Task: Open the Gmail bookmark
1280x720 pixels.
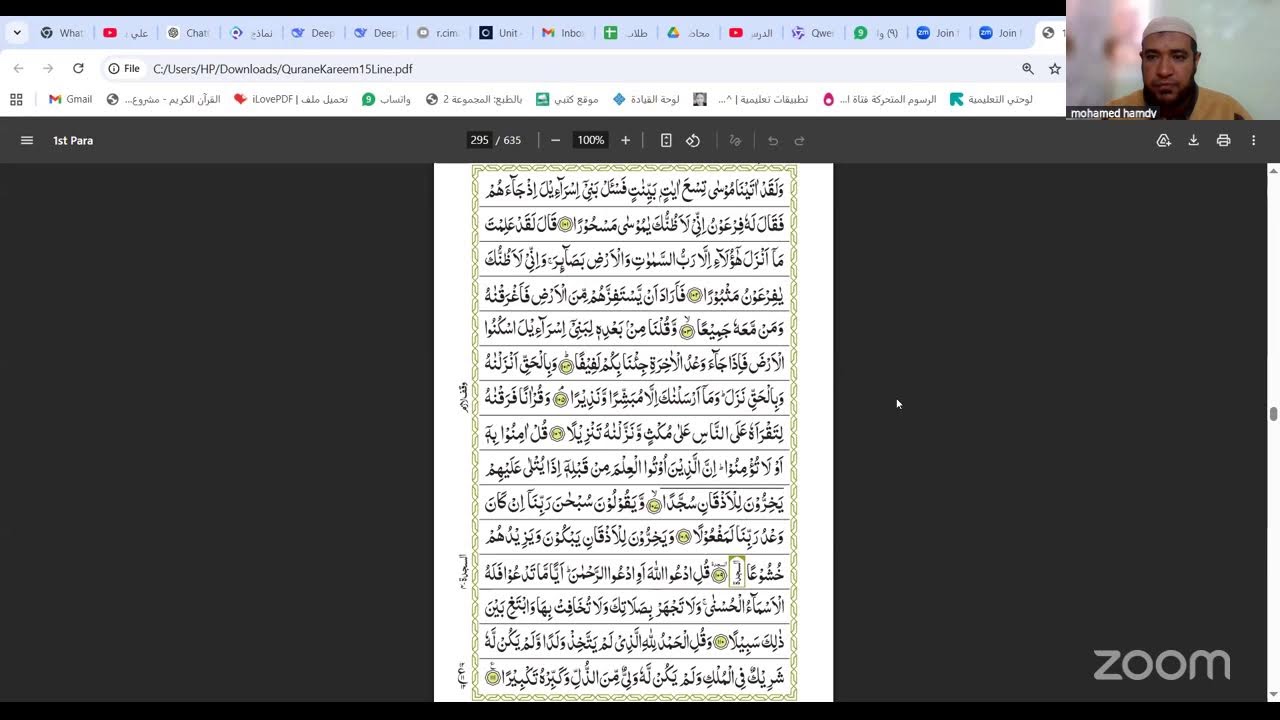Action: click(70, 99)
